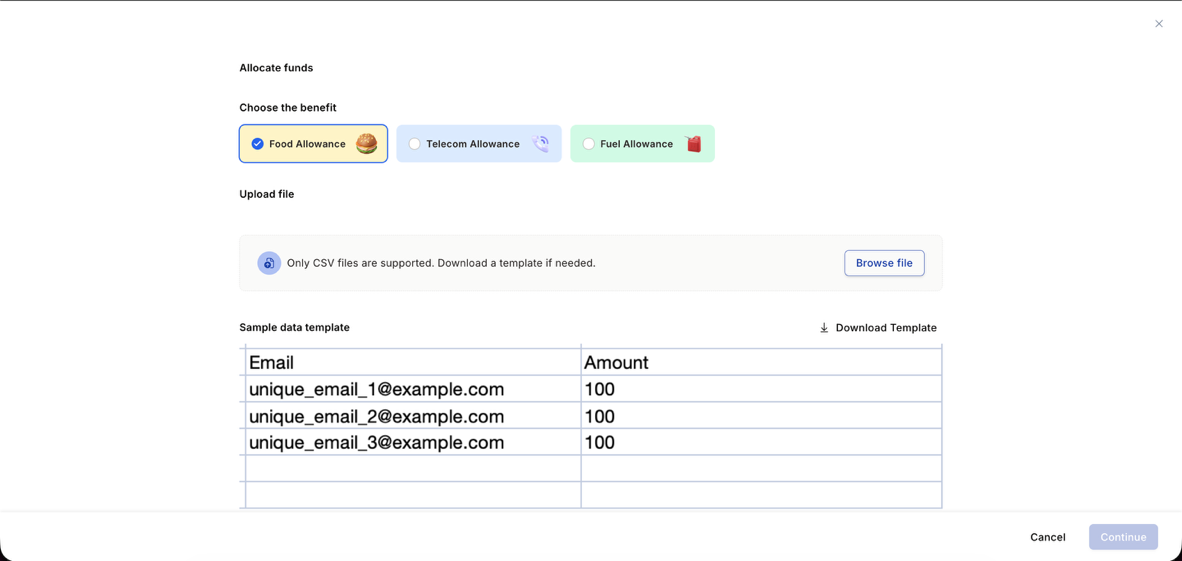The image size is (1182, 561).
Task: Open the Browse file picker
Action: 884,263
